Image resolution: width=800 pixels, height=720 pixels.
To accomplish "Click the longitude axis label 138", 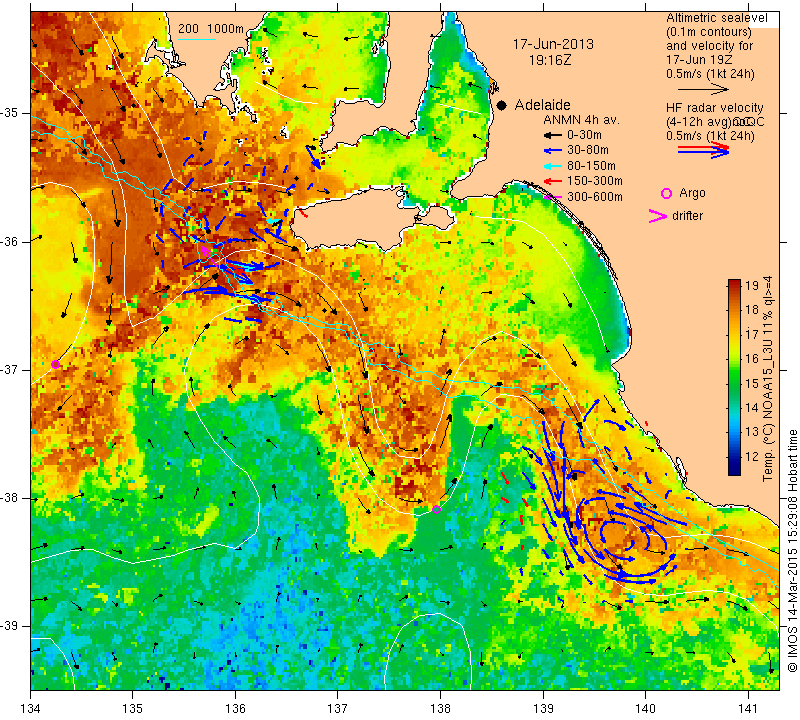I will (x=440, y=709).
